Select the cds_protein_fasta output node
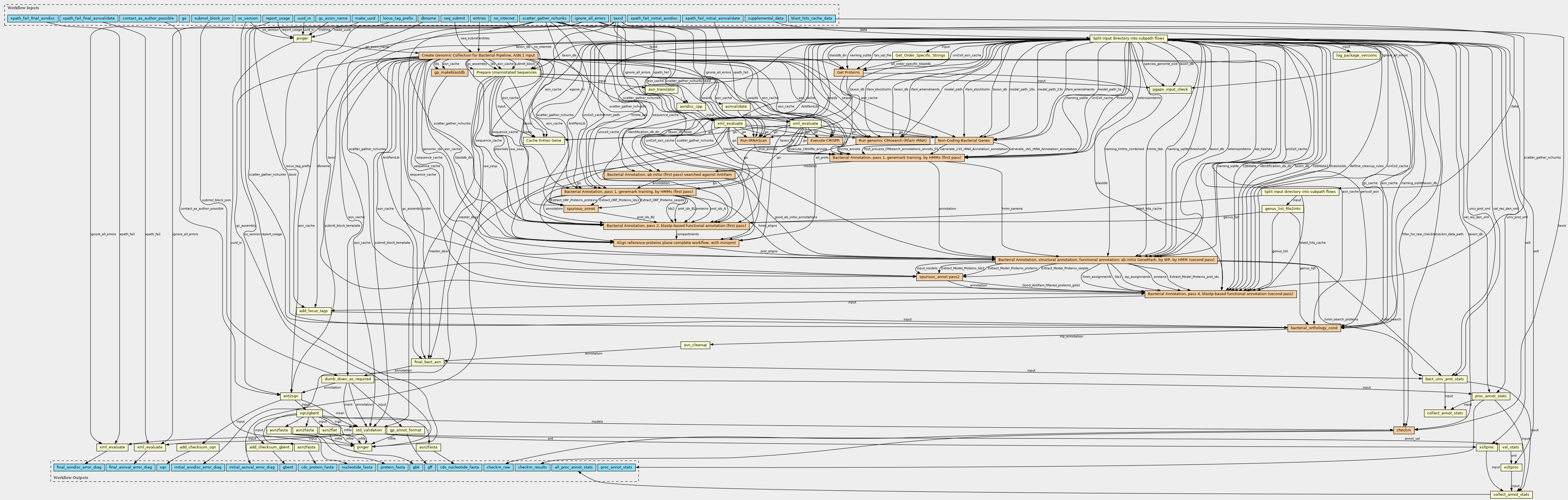 (317, 468)
